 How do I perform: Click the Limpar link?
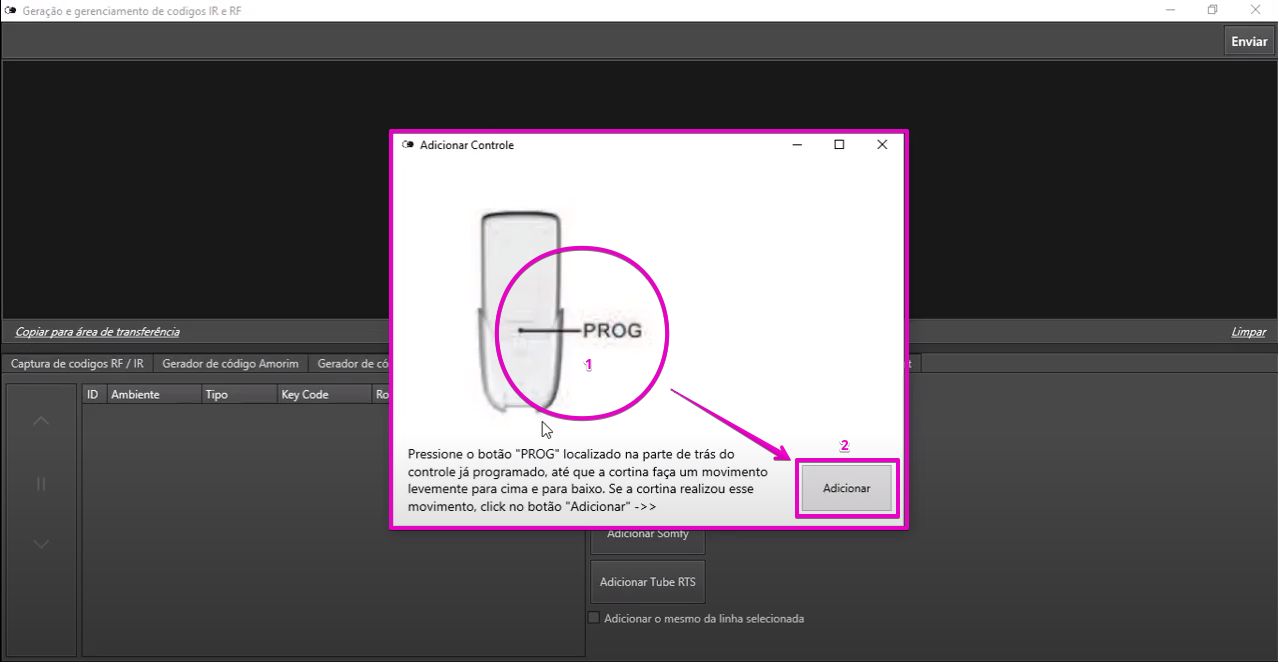pyautogui.click(x=1248, y=332)
